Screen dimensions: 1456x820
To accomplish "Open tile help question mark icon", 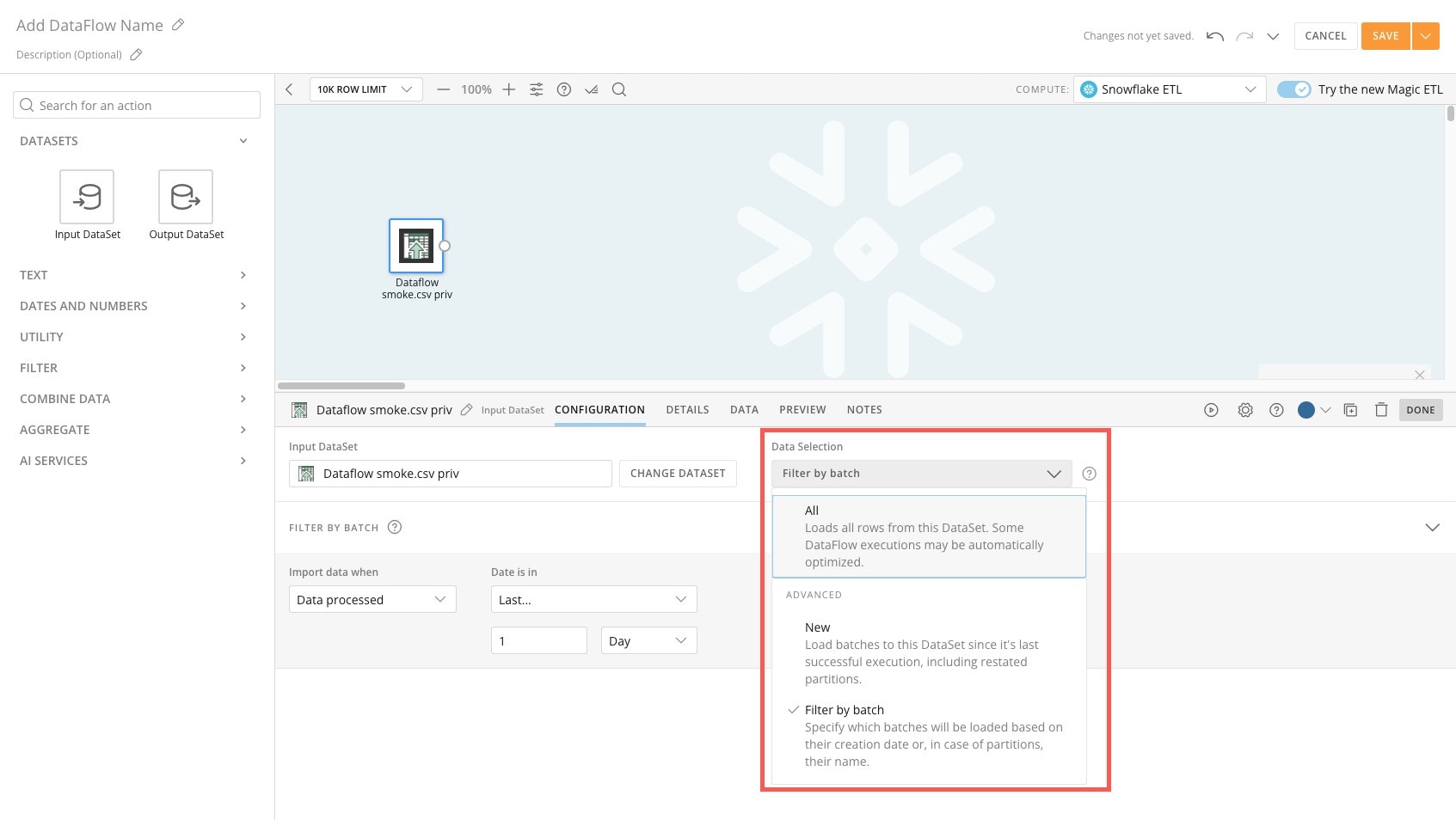I will click(1276, 410).
